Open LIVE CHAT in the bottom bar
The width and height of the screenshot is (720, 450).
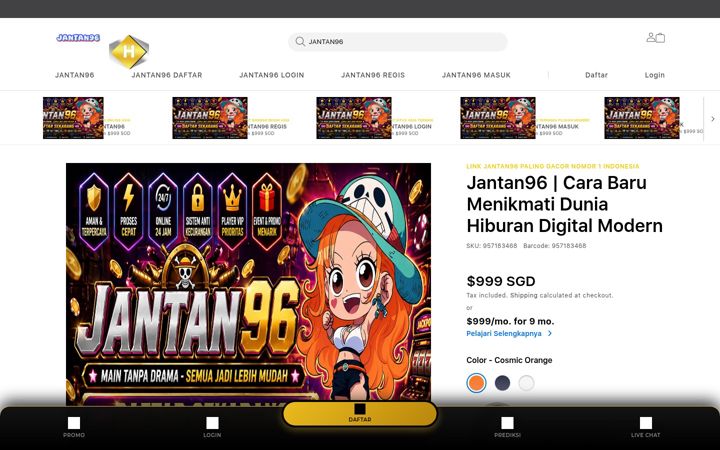tap(646, 427)
